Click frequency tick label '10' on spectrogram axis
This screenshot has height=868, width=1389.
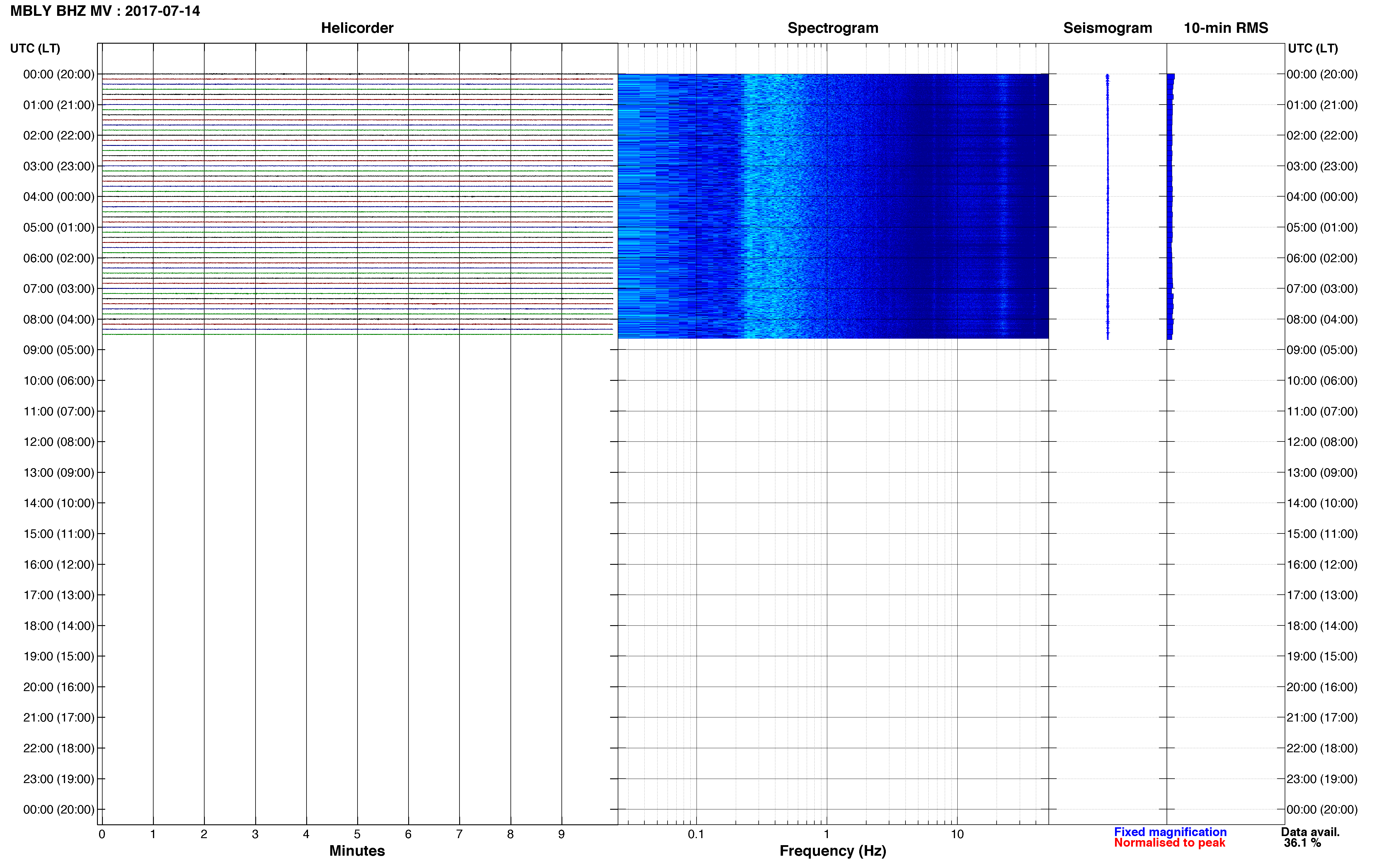tap(957, 835)
